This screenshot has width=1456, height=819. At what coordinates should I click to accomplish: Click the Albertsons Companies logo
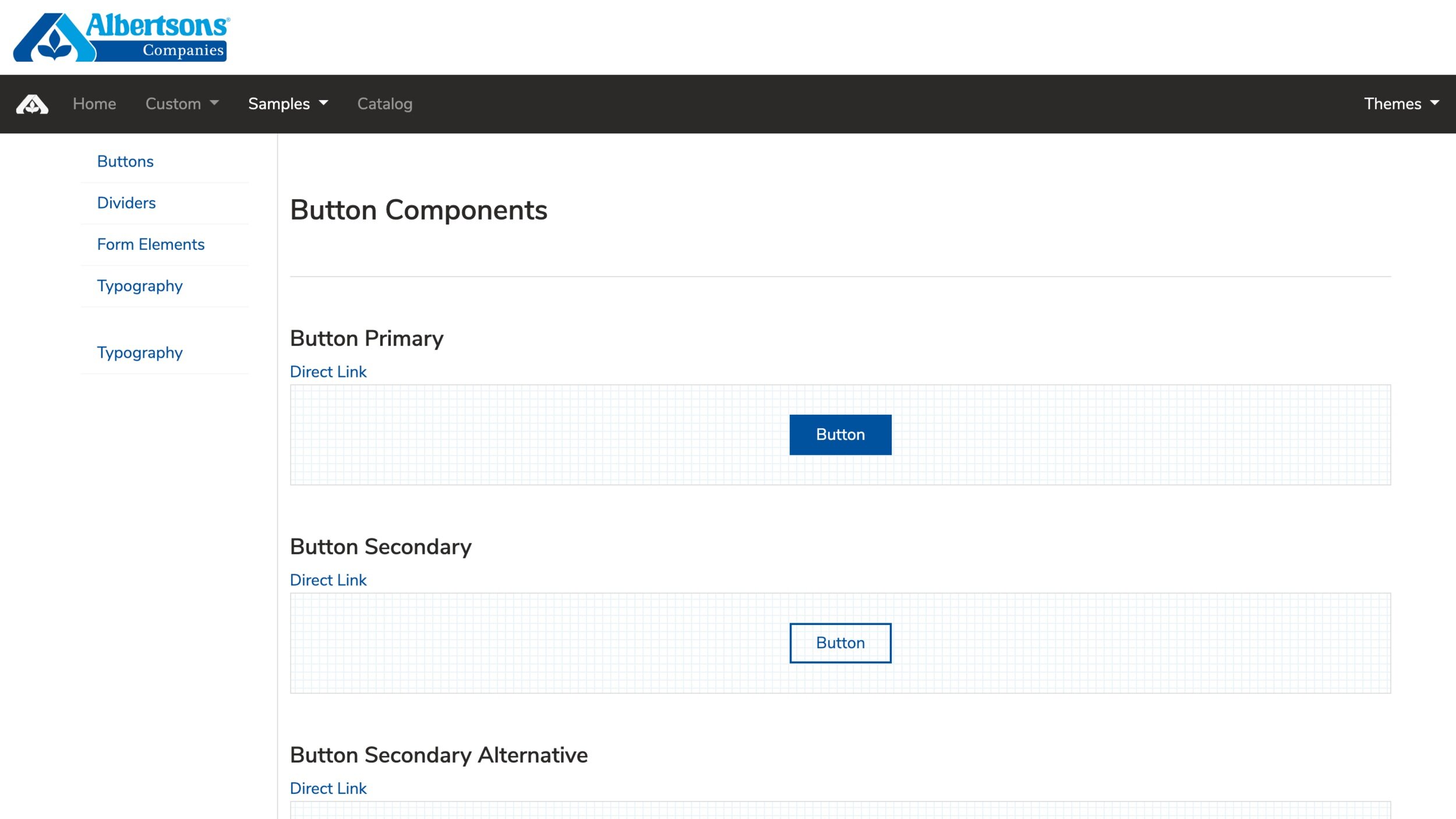(121, 37)
